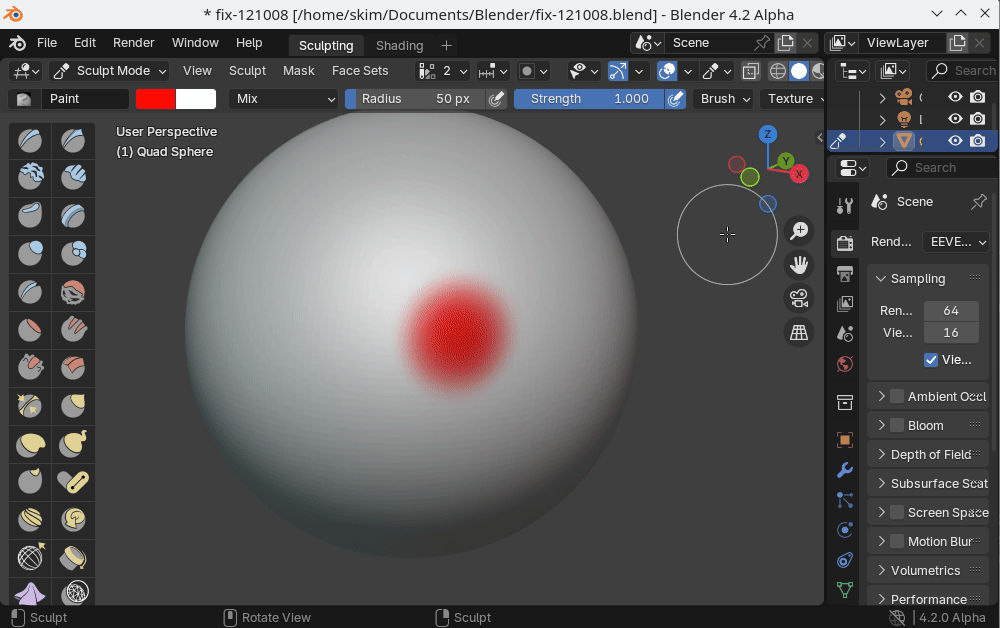Open the Face Sets menu
Screen dimensions: 1000x628
click(x=360, y=71)
